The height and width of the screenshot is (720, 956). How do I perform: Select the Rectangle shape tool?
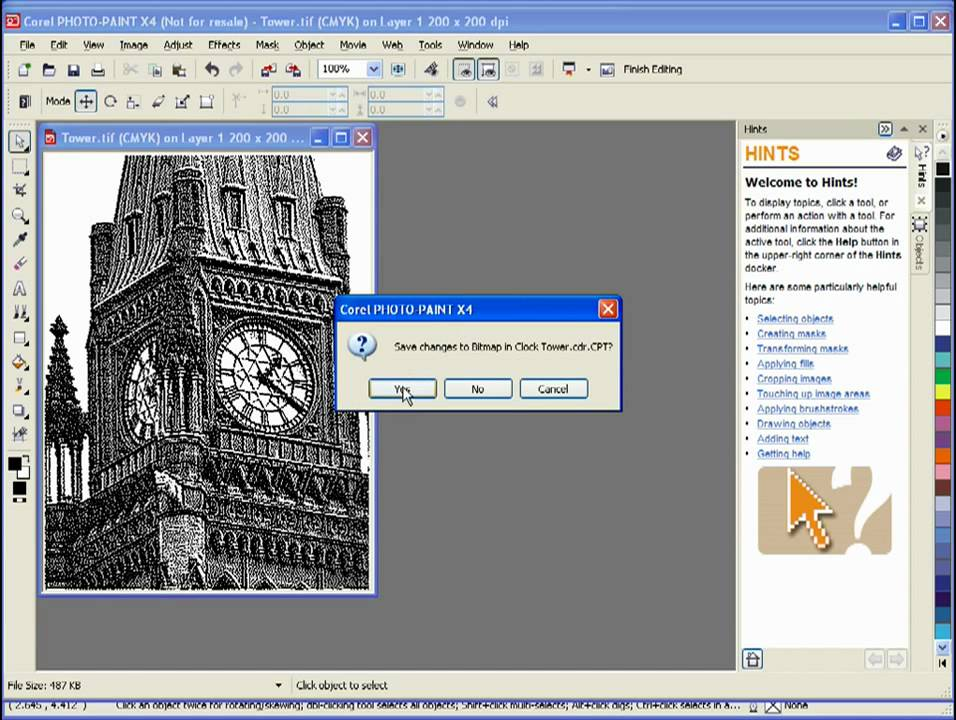pyautogui.click(x=20, y=338)
